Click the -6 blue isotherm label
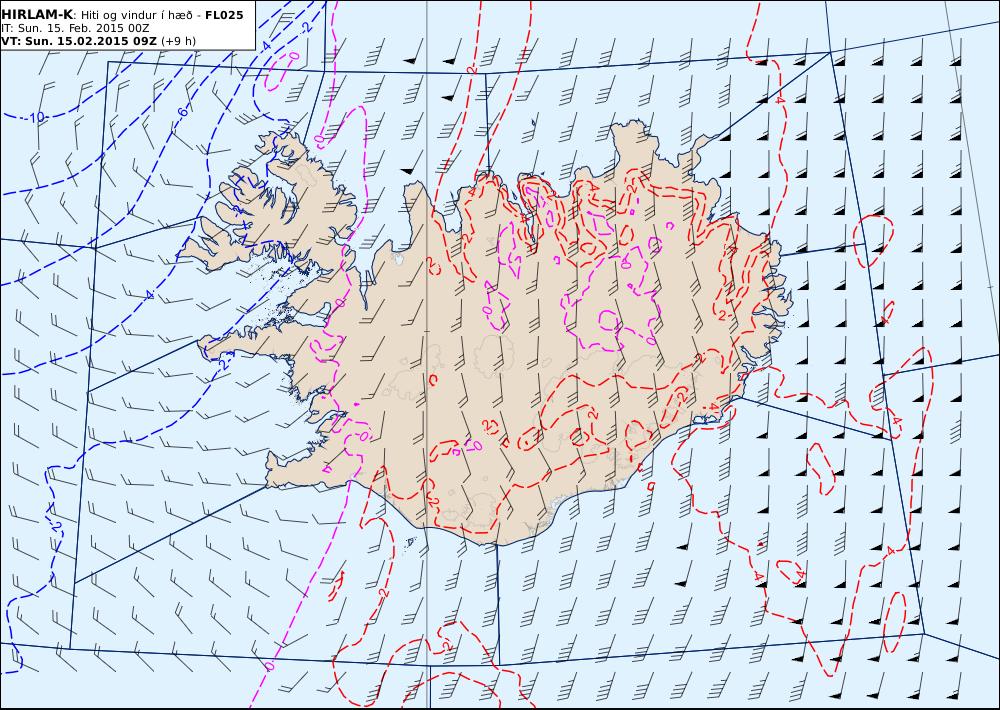The width and height of the screenshot is (1000, 710). (x=182, y=113)
